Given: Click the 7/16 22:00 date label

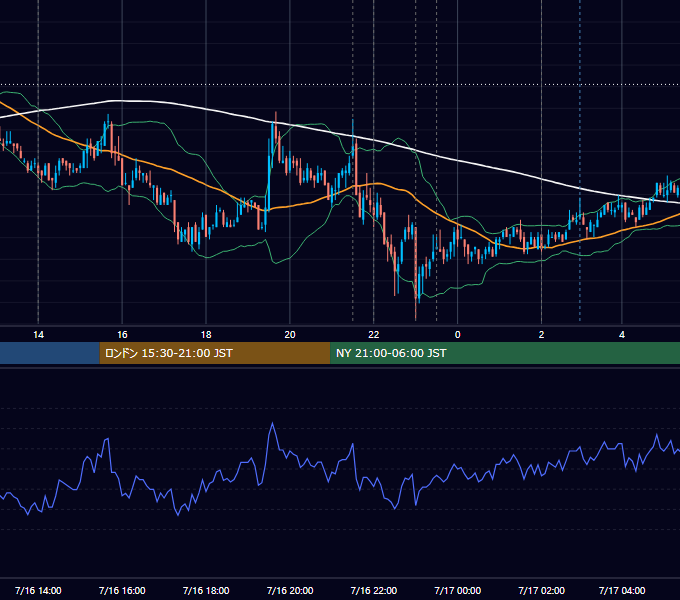Looking at the screenshot, I should pos(373,590).
